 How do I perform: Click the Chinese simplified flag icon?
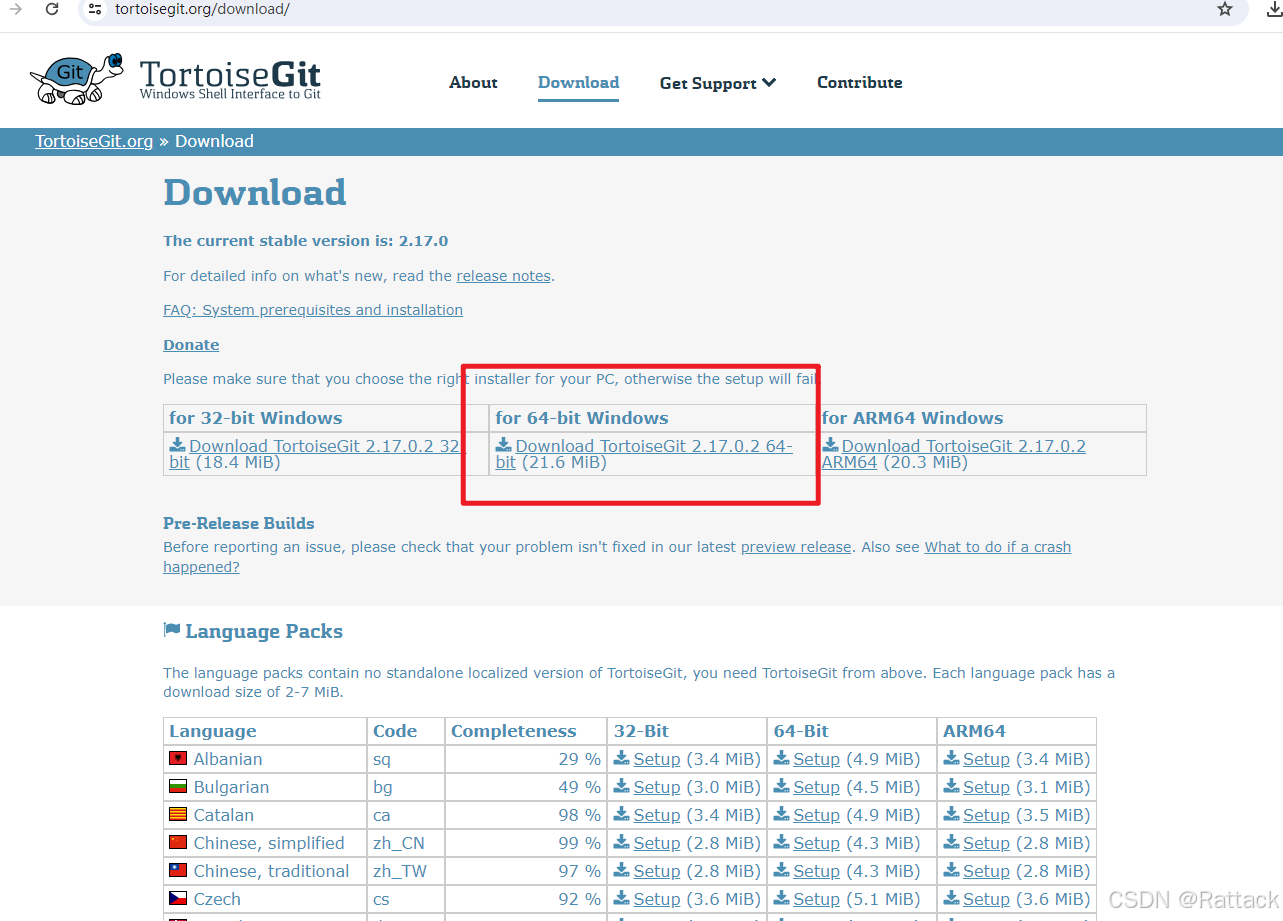pos(179,843)
